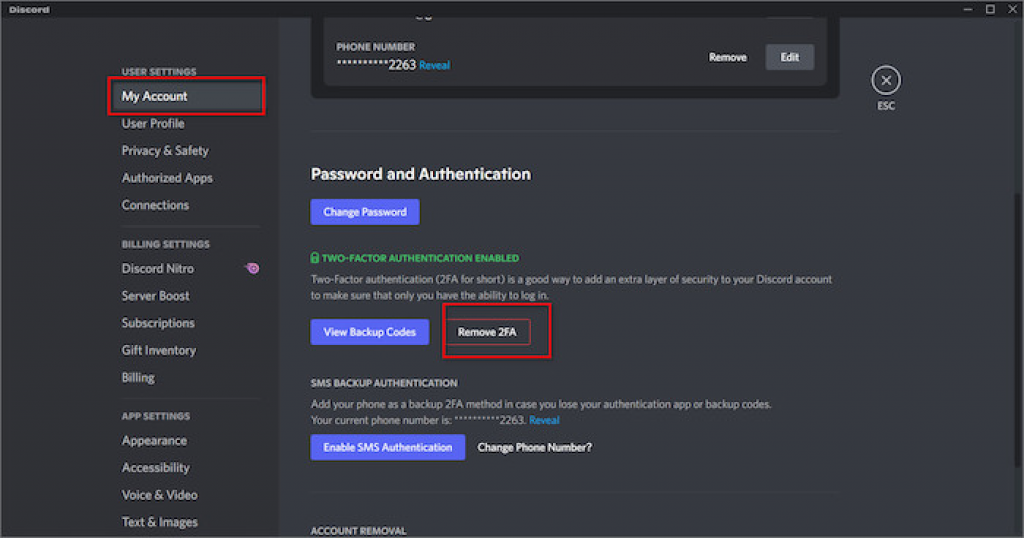
Task: Remove the phone number
Action: click(728, 57)
